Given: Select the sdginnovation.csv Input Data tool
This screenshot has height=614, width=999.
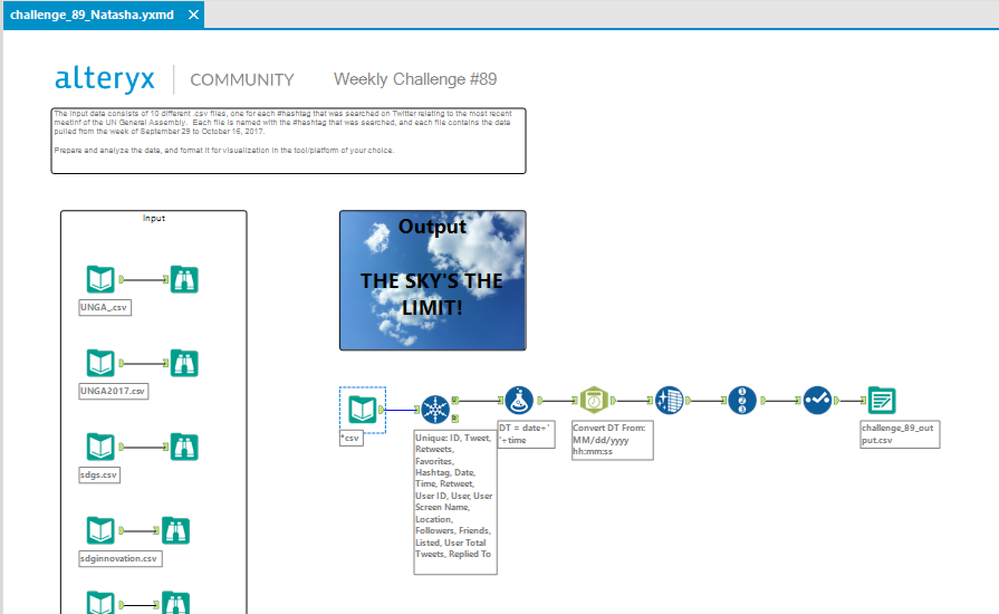Looking at the screenshot, I should pyautogui.click(x=101, y=531).
